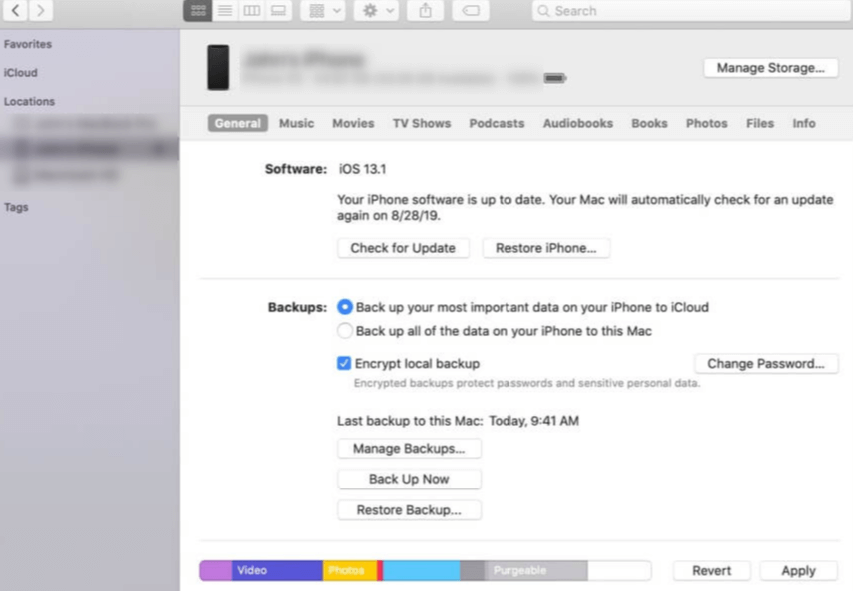
Task: Select back up to iCloud radio option
Action: (x=345, y=307)
